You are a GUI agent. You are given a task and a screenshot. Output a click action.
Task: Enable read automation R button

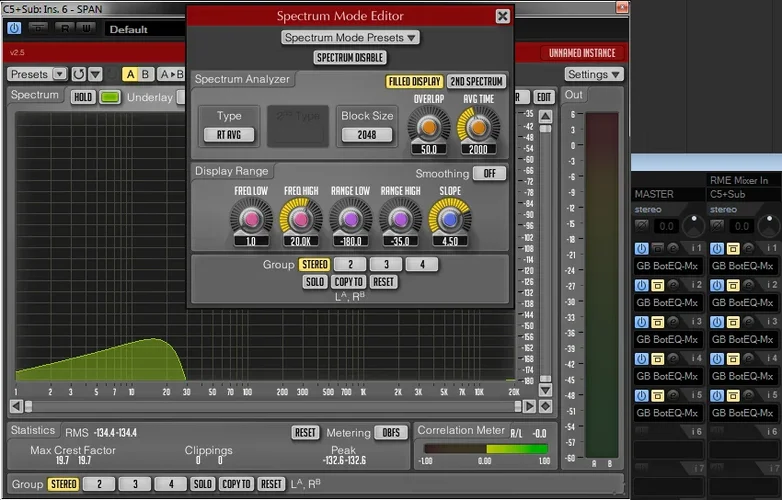tap(65, 28)
